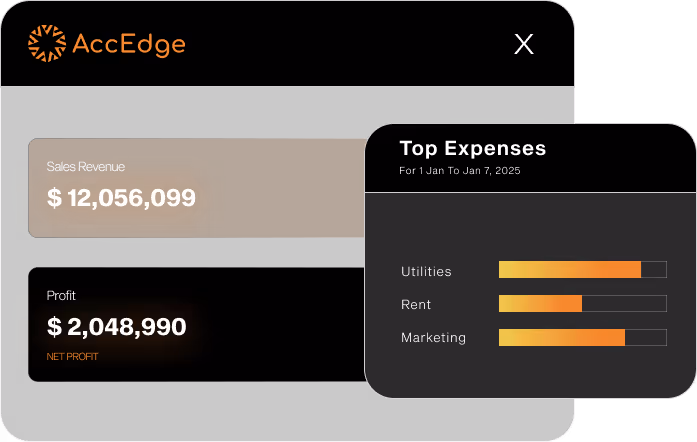Click the Profit card label
The width and height of the screenshot is (697, 442).
[61, 296]
